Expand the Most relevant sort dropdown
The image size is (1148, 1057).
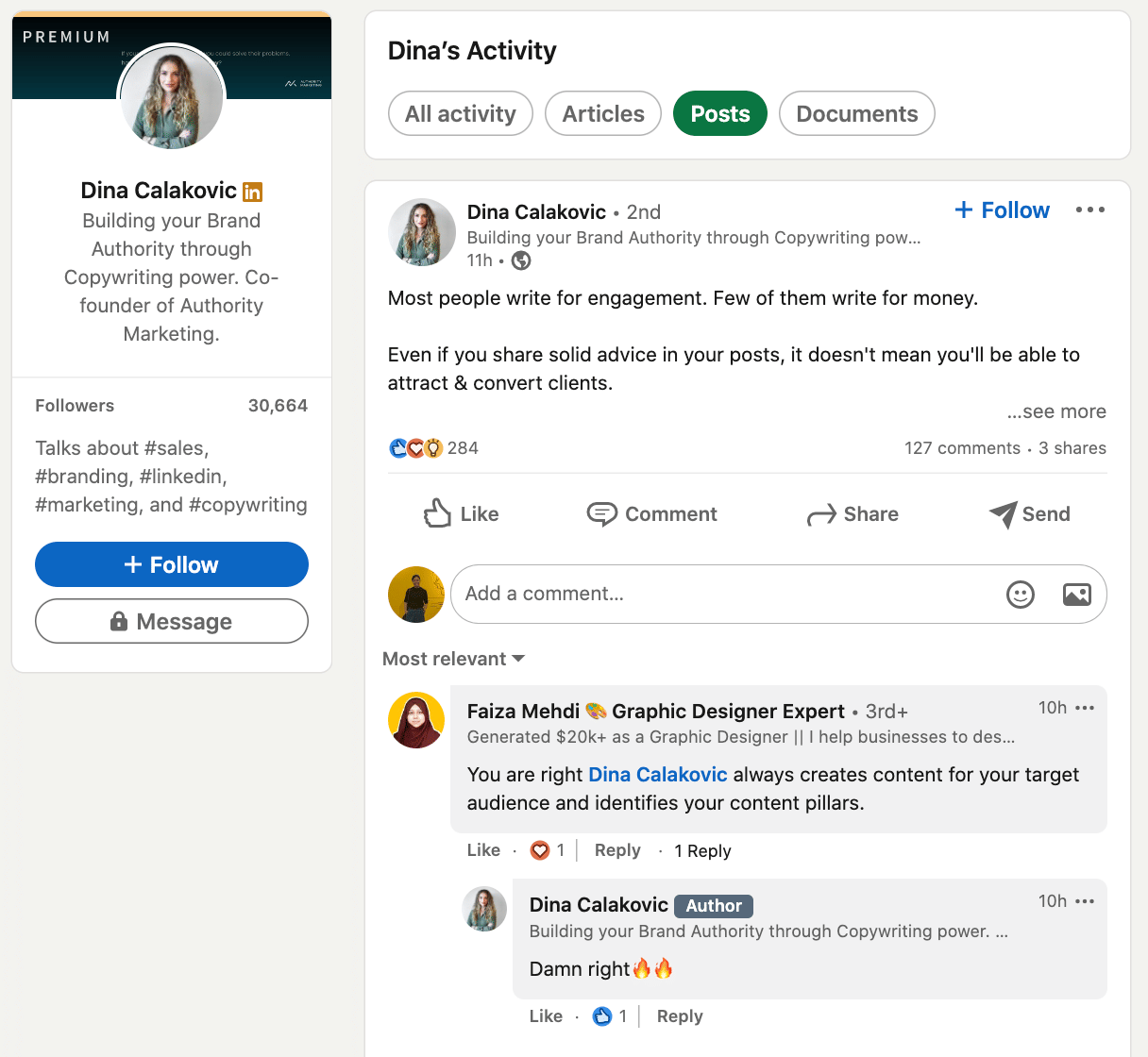click(x=453, y=659)
